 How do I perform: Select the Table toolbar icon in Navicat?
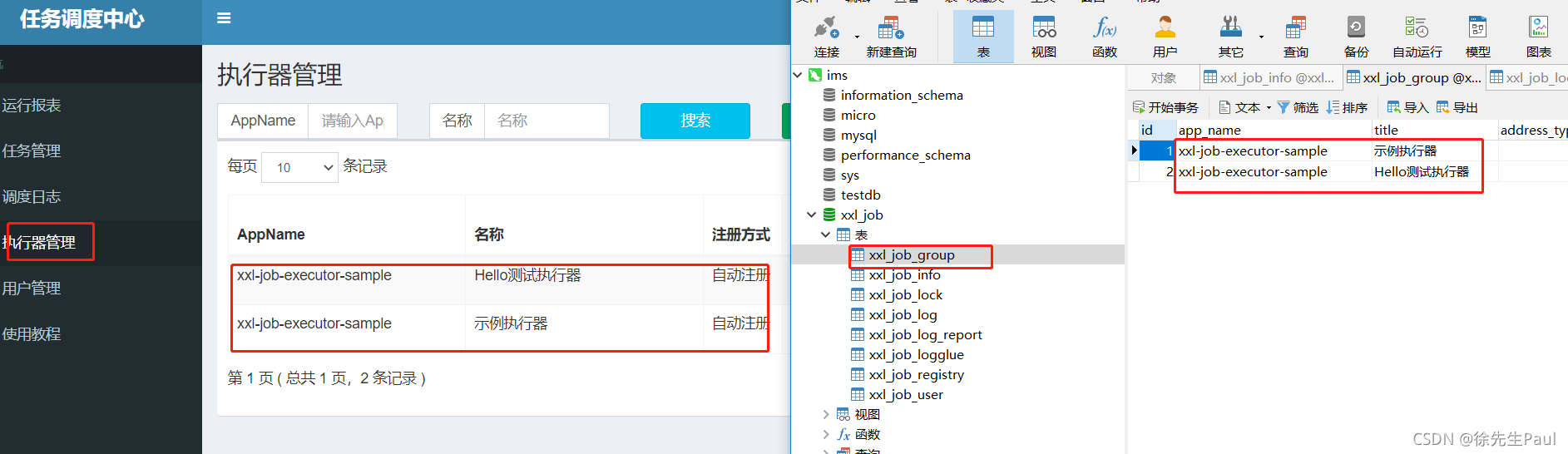(x=983, y=36)
